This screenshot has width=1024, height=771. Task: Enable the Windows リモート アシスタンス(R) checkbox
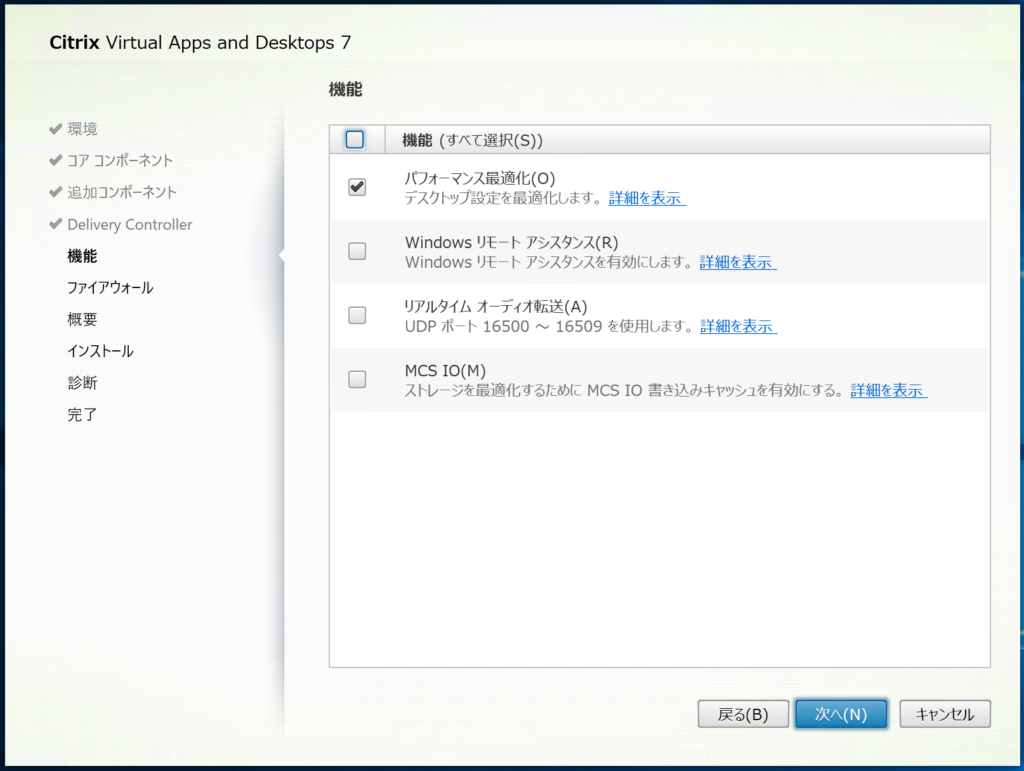(357, 251)
